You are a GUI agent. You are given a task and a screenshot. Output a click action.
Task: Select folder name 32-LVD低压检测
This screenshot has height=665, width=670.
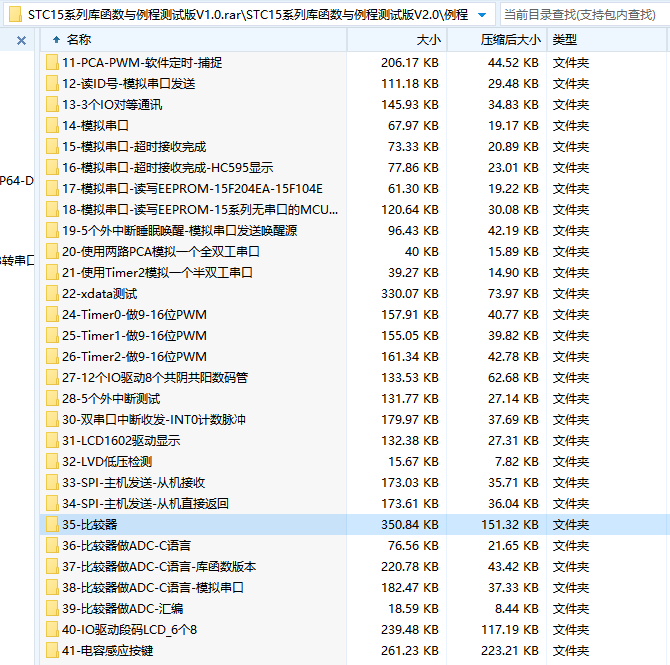pos(107,462)
